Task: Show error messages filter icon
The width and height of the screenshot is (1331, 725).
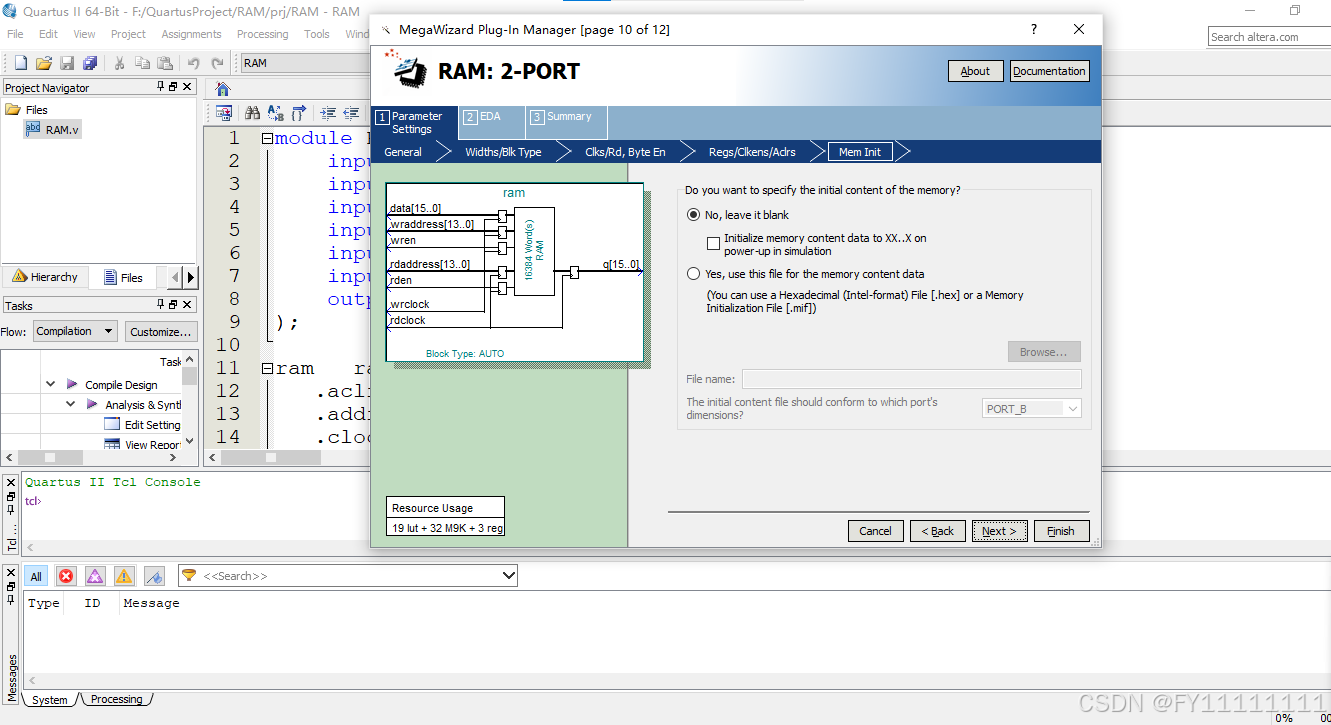Action: click(66, 576)
